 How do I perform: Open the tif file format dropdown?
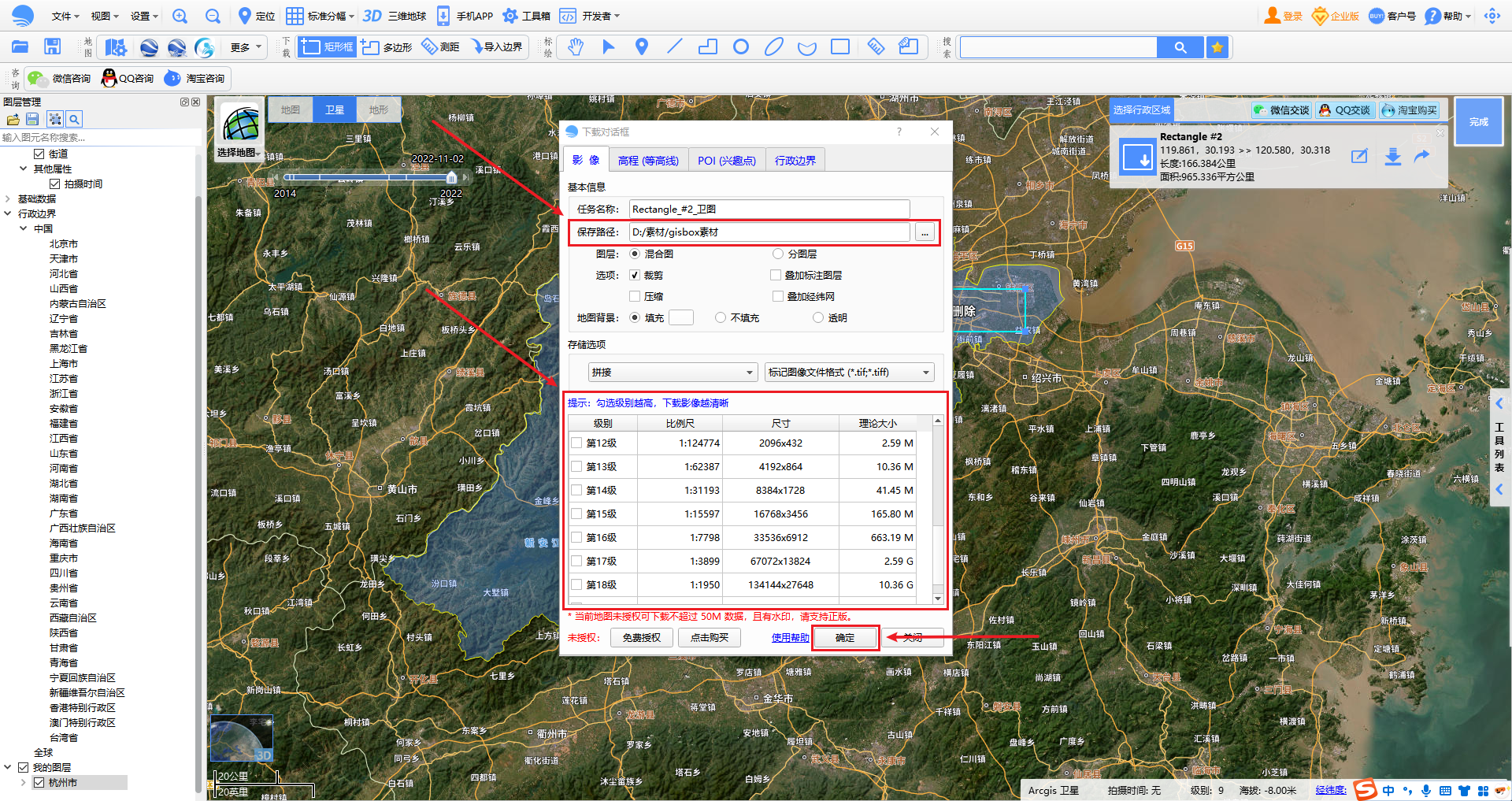click(849, 373)
